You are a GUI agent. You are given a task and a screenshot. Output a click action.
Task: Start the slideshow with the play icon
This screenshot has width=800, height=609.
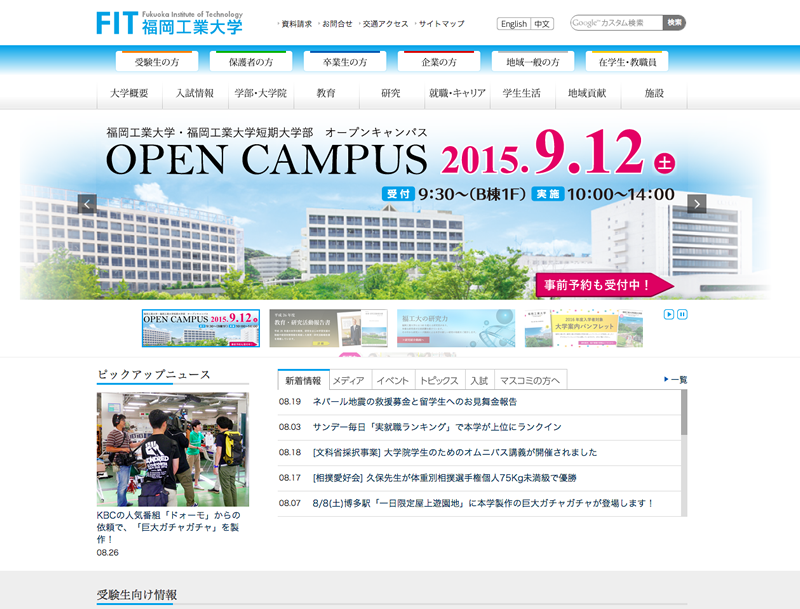pyautogui.click(x=668, y=314)
